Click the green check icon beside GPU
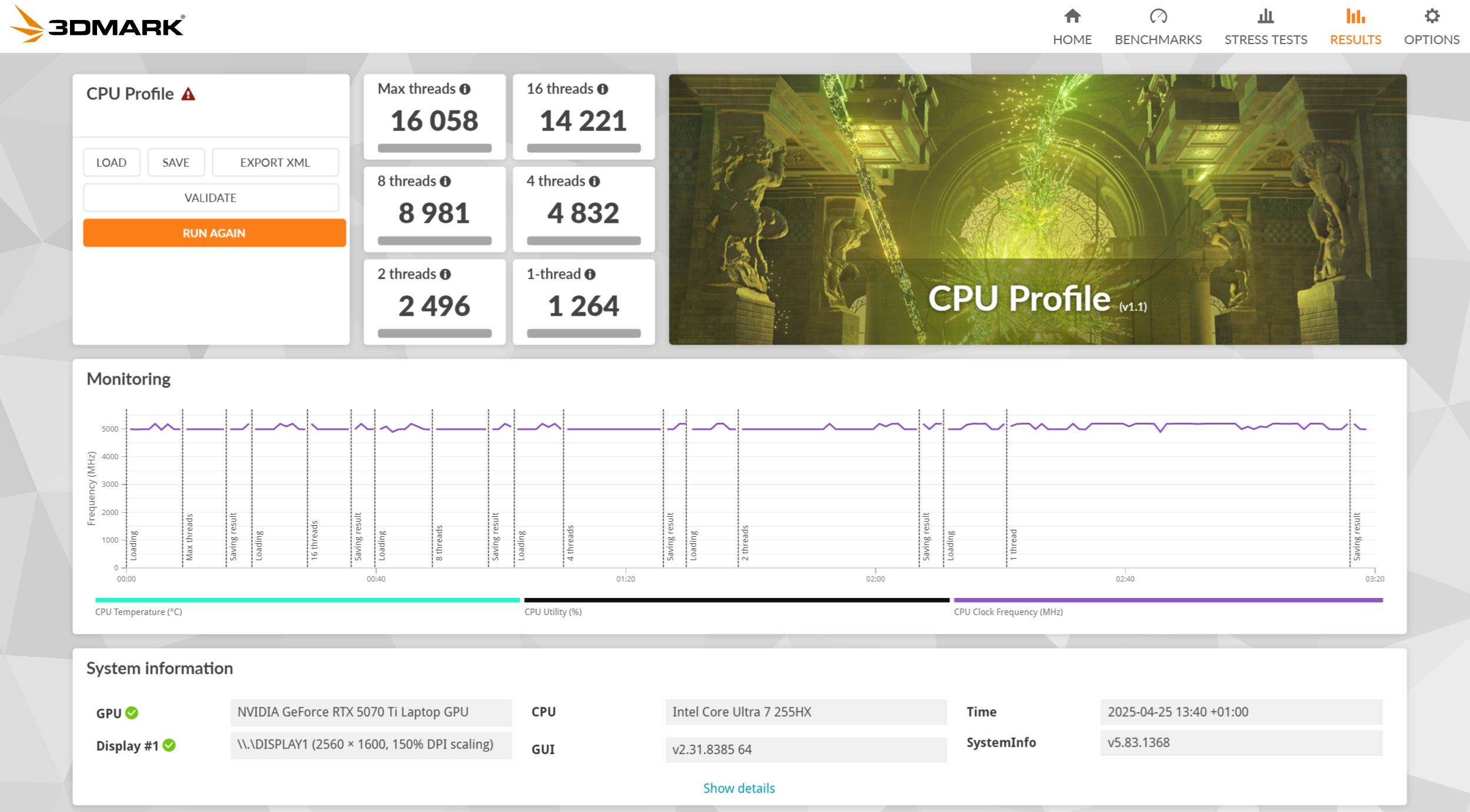Viewport: 1470px width, 812px height. coord(132,713)
